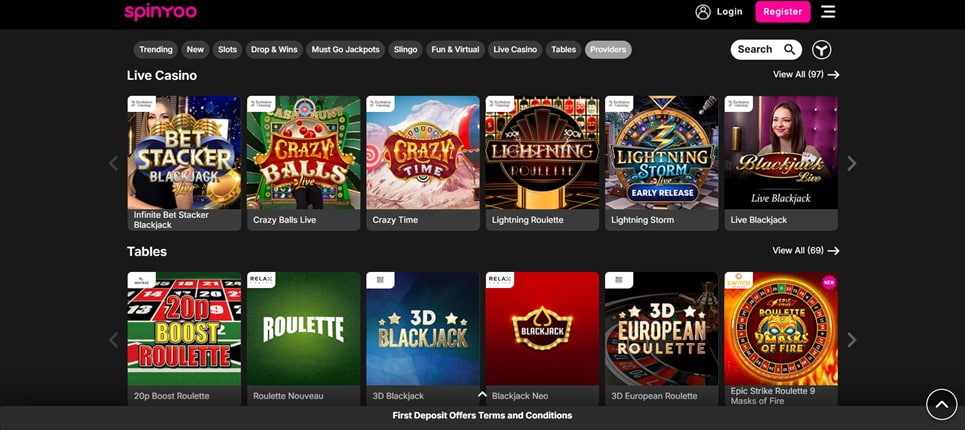The height and width of the screenshot is (430, 965).
Task: Open Blackjack Neo game tile
Action: (x=542, y=338)
